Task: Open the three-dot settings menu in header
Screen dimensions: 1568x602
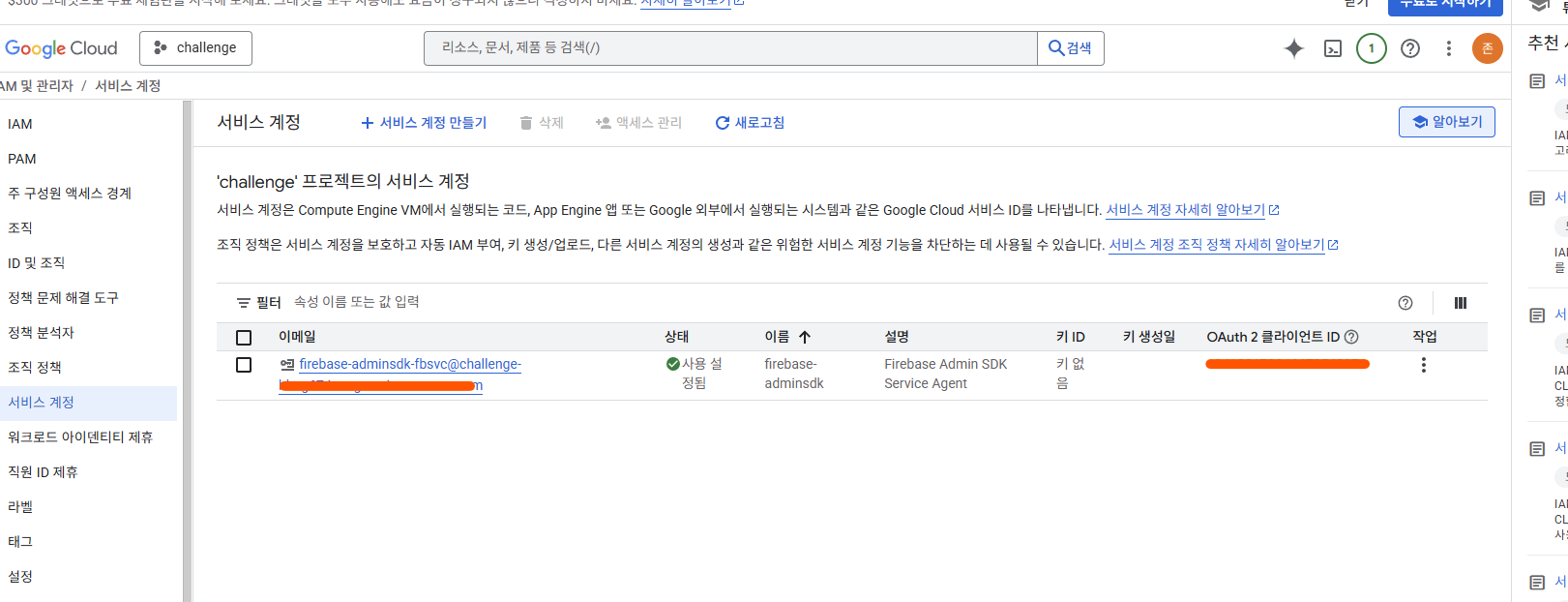Action: click(1448, 48)
